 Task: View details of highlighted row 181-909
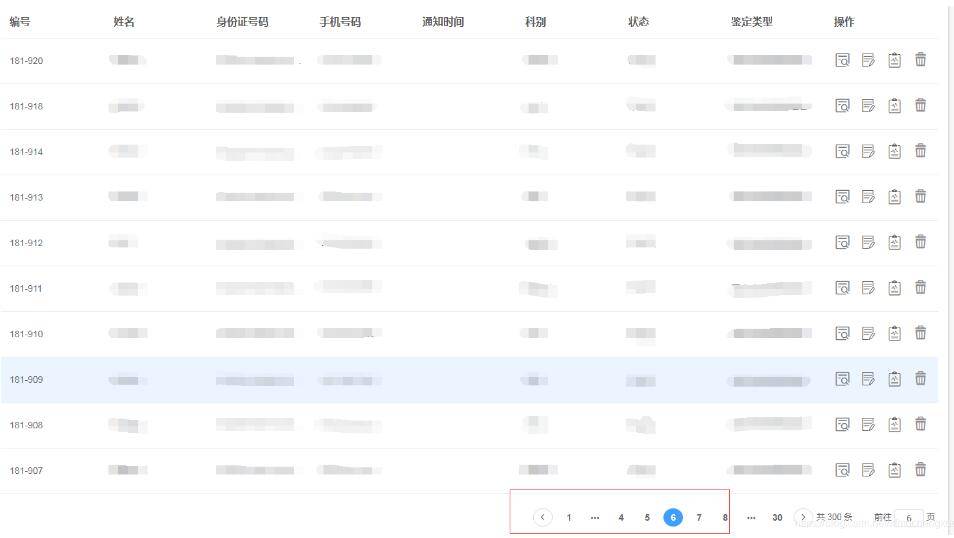(x=842, y=379)
